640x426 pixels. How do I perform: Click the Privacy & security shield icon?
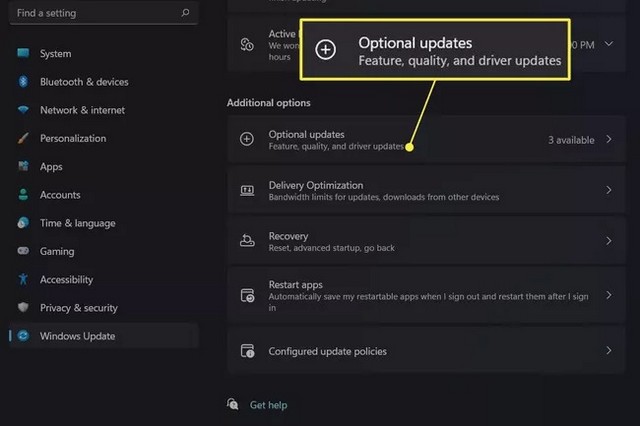23,307
